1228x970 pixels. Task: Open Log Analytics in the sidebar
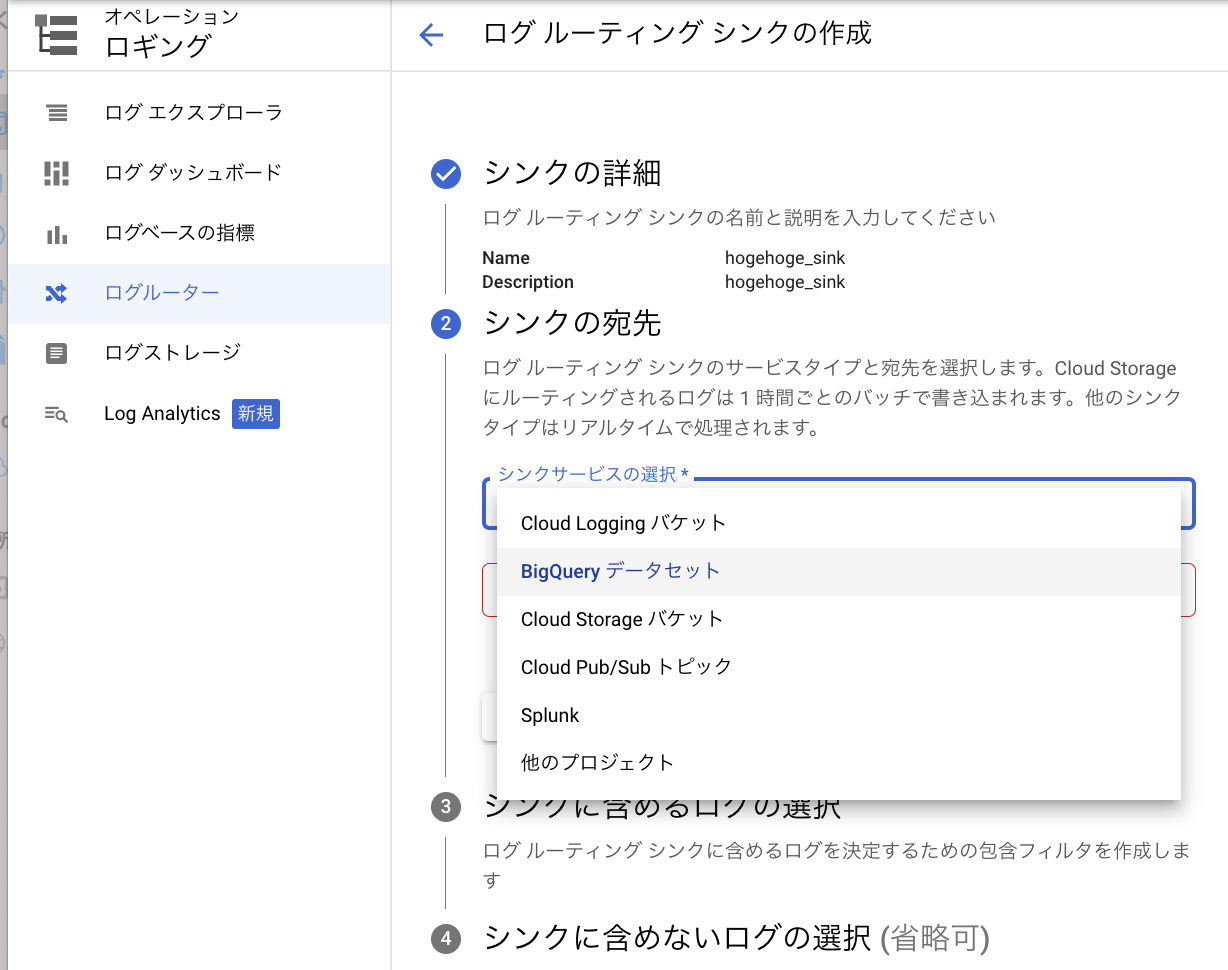199,414
